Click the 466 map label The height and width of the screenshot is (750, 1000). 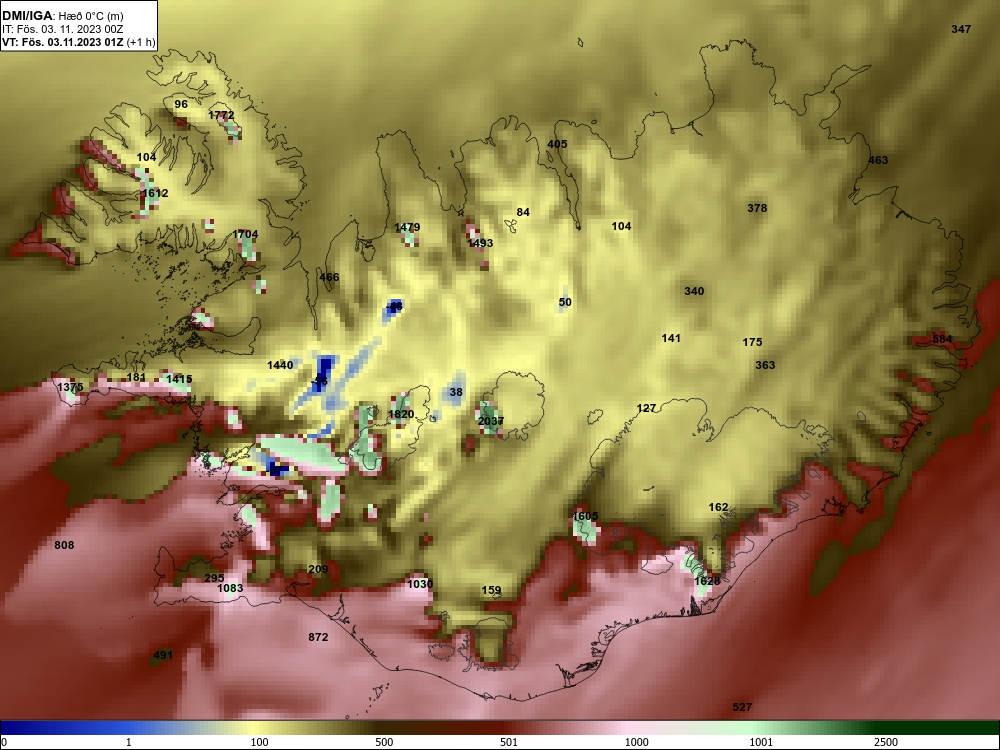click(x=329, y=277)
